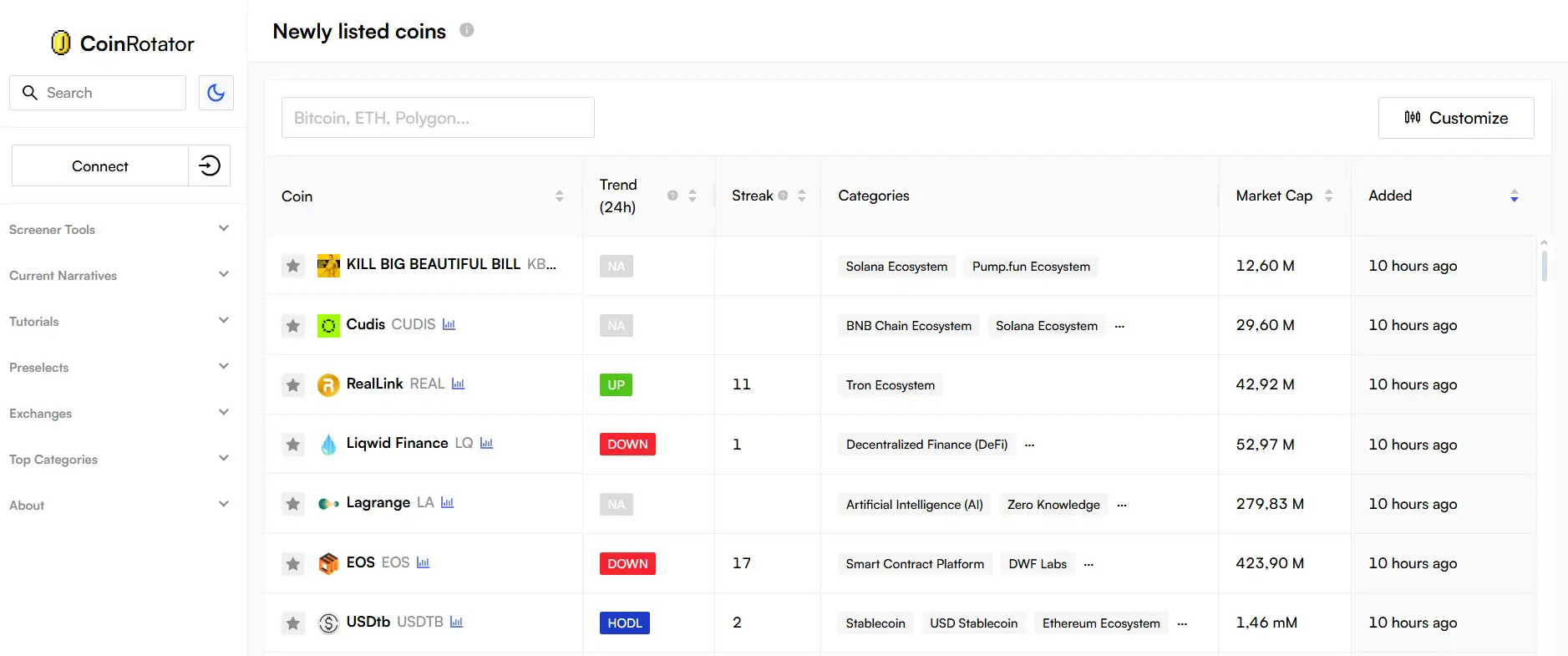Image resolution: width=1568 pixels, height=656 pixels.
Task: Star the Lagrange coin as favorite
Action: (x=292, y=504)
